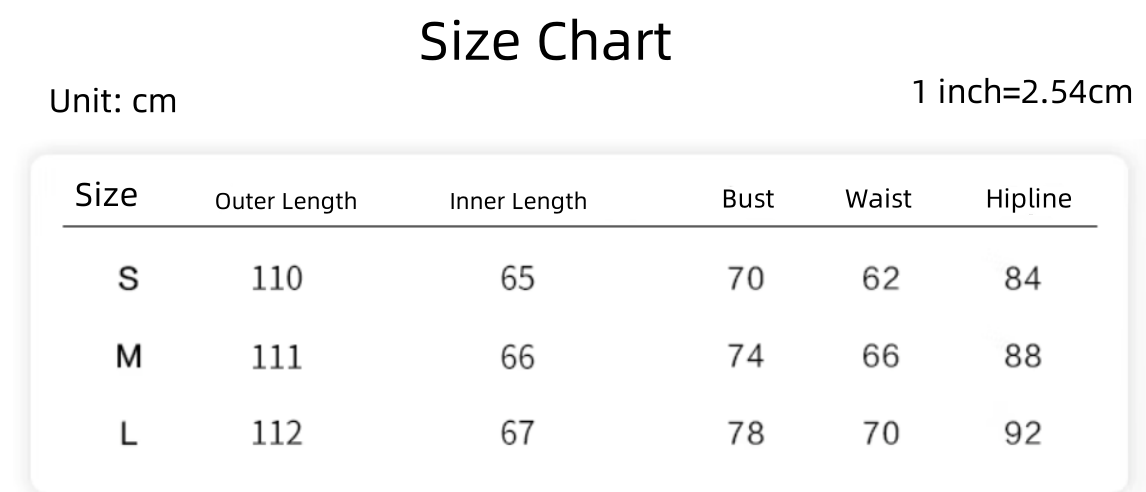Click the L size row label

128,434
